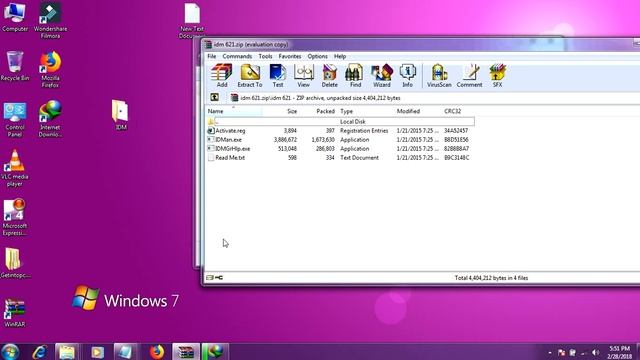Open Windows Explorer from taskbar
The height and width of the screenshot is (360, 640).
(67, 352)
